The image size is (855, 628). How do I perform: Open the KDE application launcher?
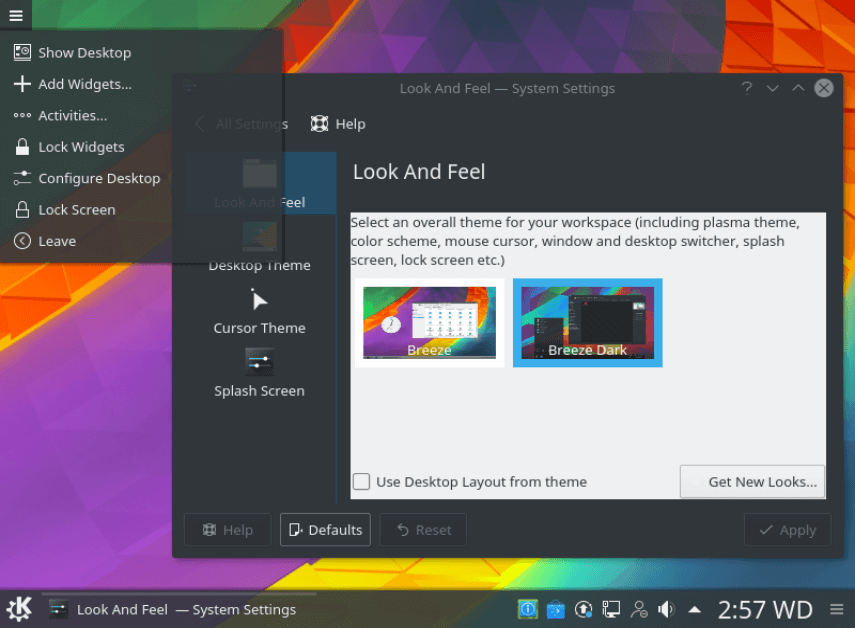pyautogui.click(x=19, y=609)
